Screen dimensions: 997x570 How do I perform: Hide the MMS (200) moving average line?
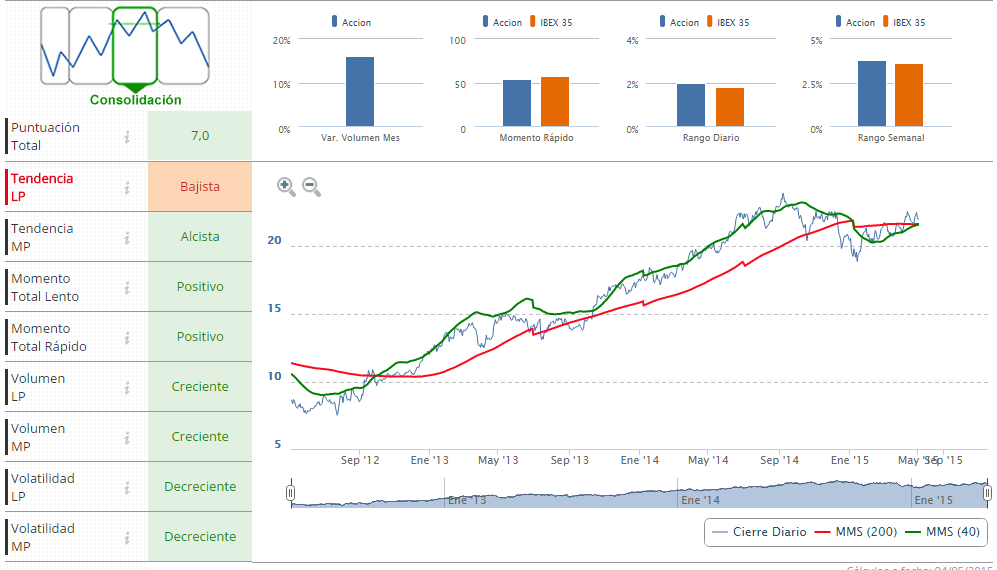(x=853, y=532)
